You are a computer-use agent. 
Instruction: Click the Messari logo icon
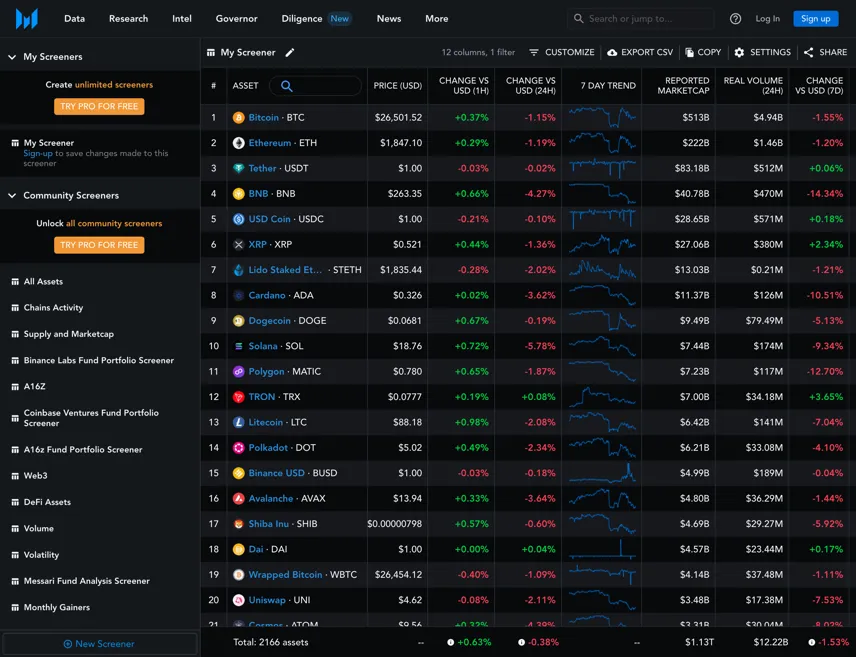(27, 19)
